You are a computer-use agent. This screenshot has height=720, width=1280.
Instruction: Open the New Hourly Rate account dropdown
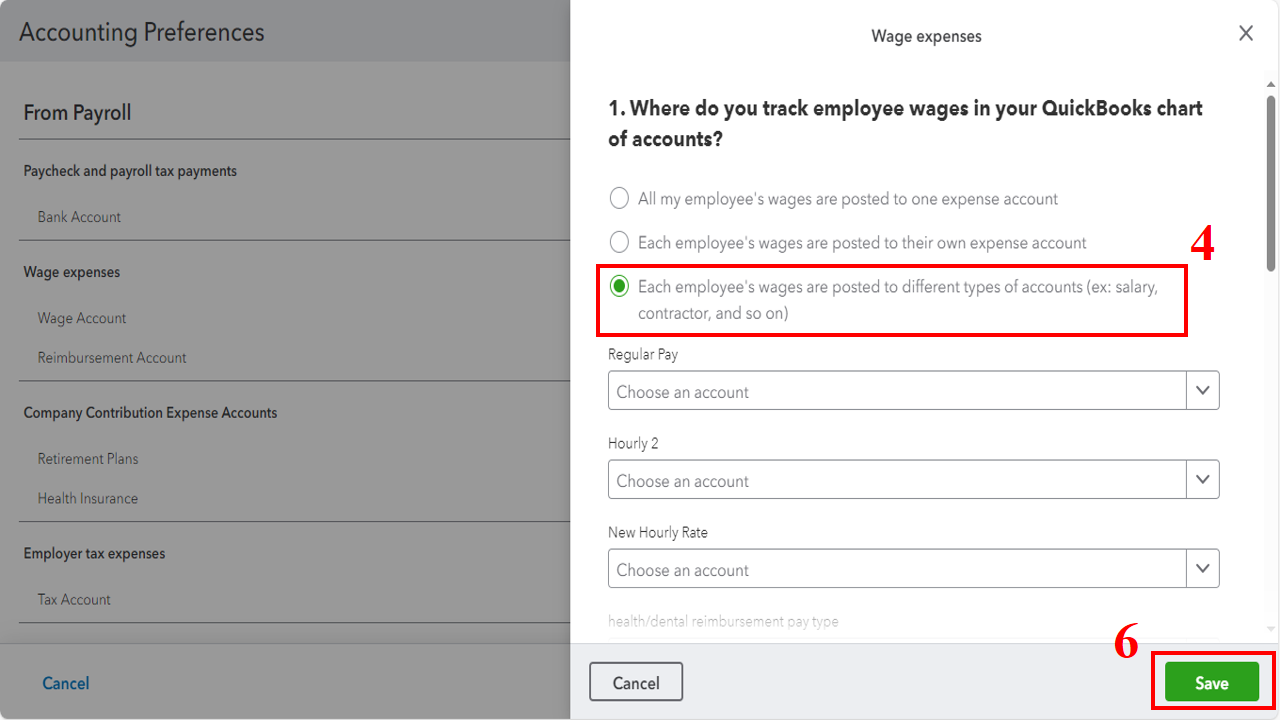pos(1203,568)
